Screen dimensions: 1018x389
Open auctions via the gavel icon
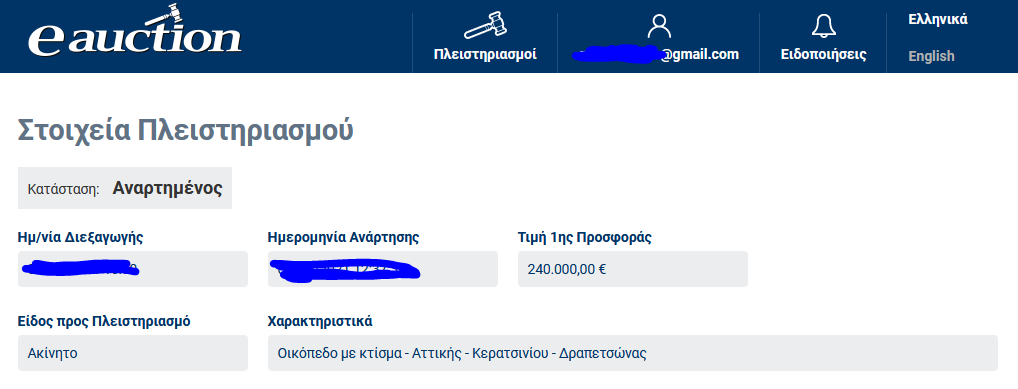485,25
